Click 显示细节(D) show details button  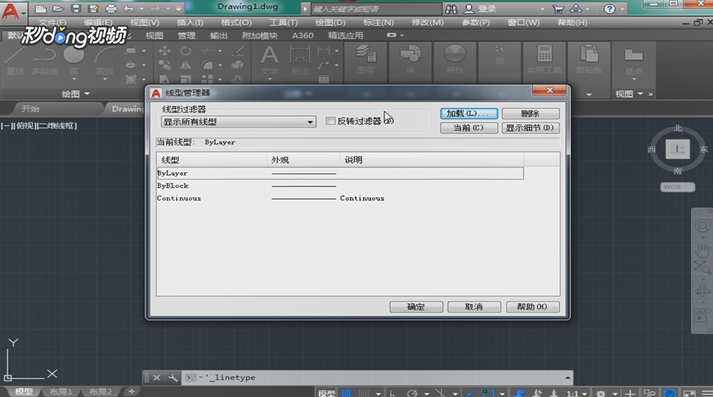[x=530, y=128]
